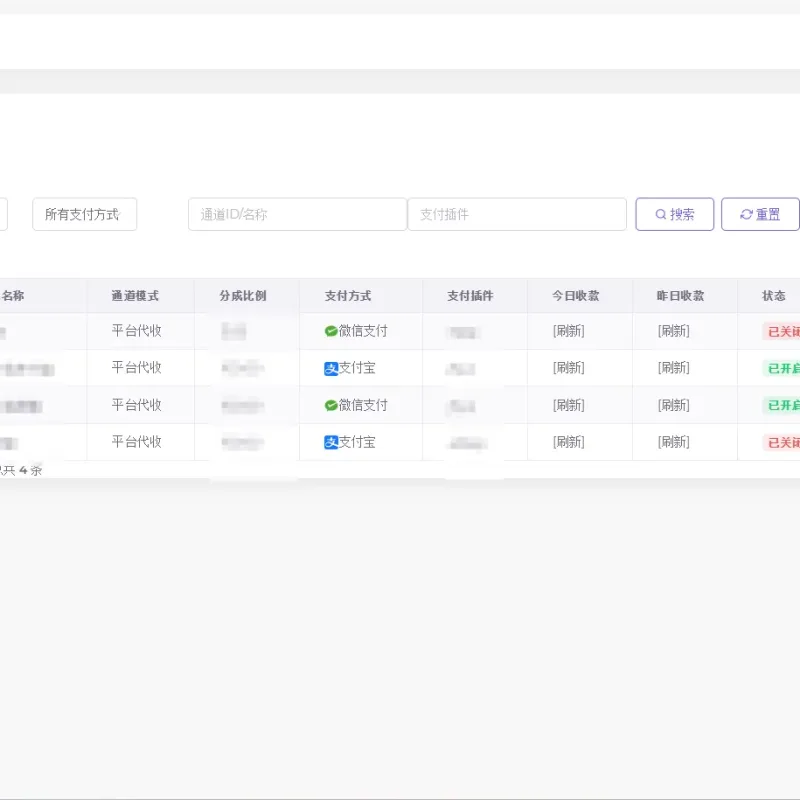Click the 状态 column header
The image size is (800, 800).
click(774, 296)
